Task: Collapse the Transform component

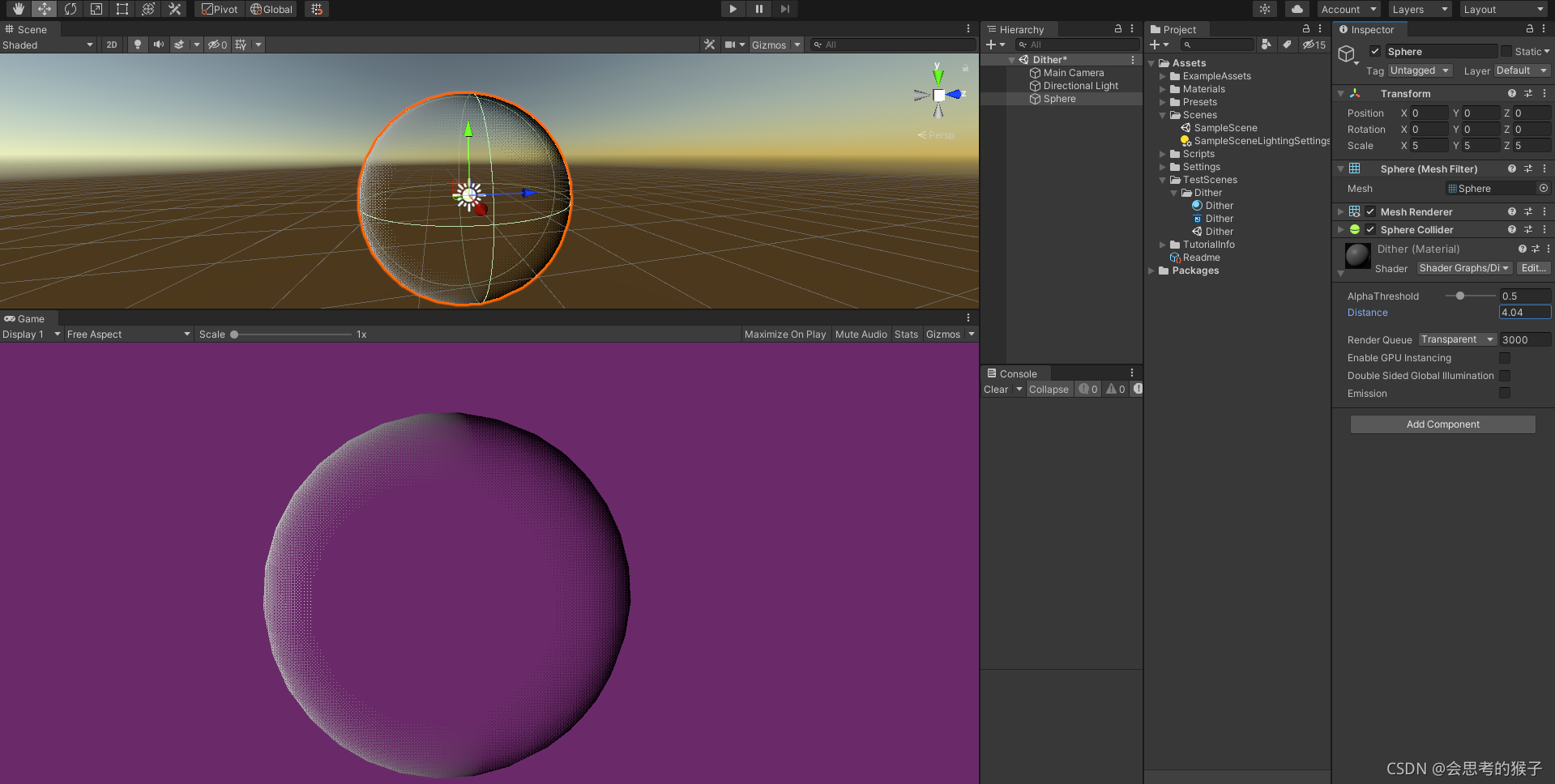Action: point(1340,93)
